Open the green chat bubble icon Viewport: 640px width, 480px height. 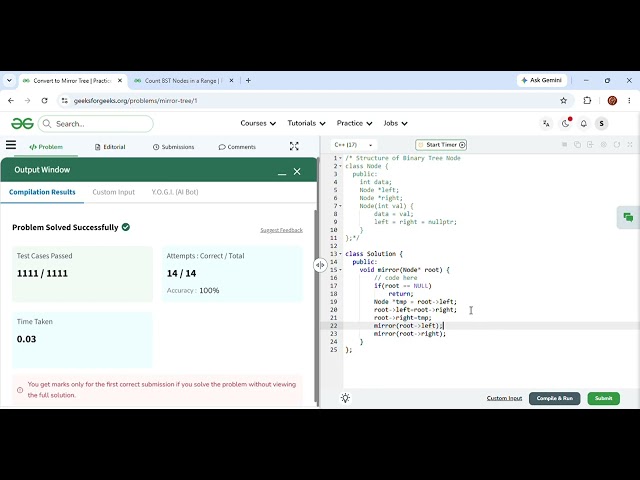coord(628,217)
